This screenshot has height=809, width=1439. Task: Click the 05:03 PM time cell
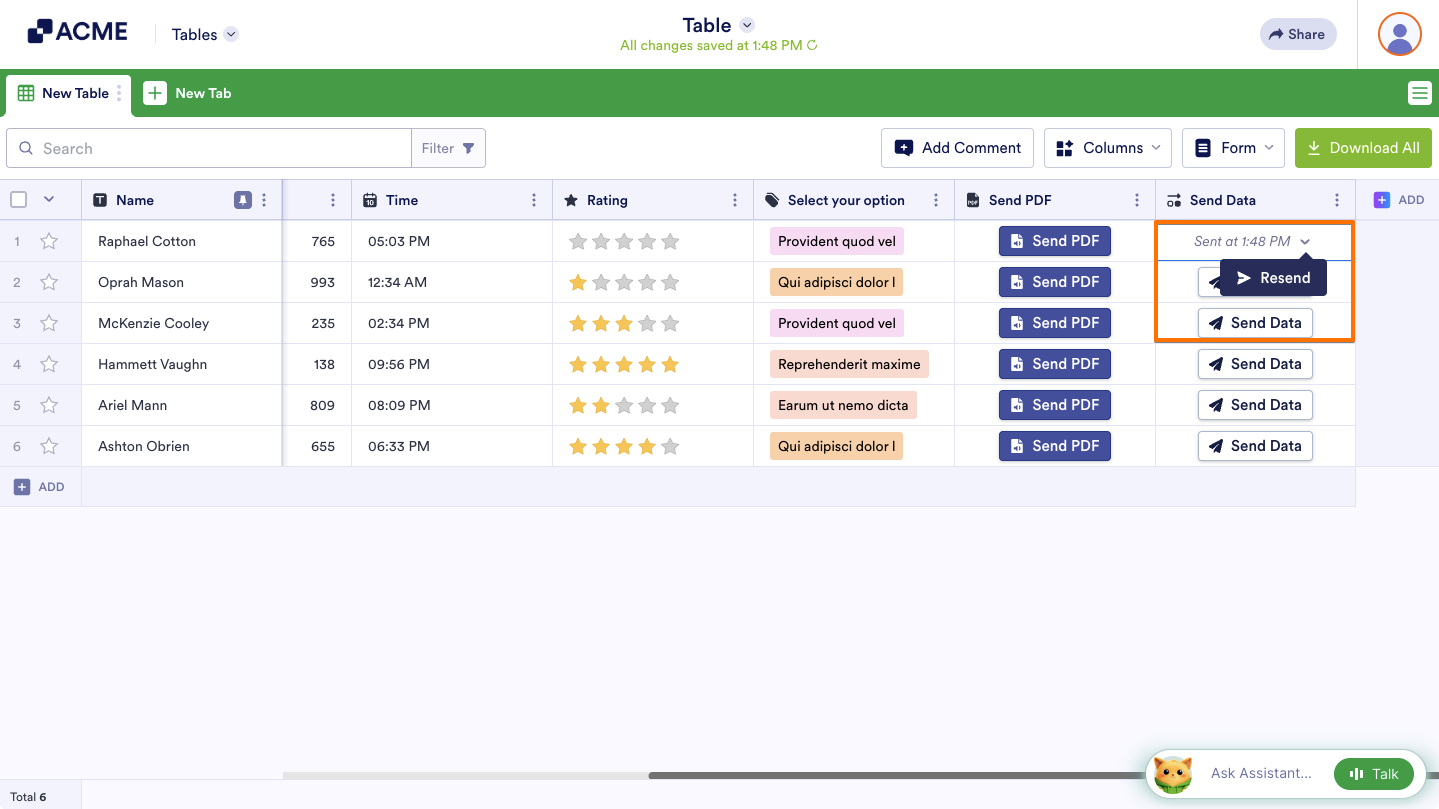[452, 241]
